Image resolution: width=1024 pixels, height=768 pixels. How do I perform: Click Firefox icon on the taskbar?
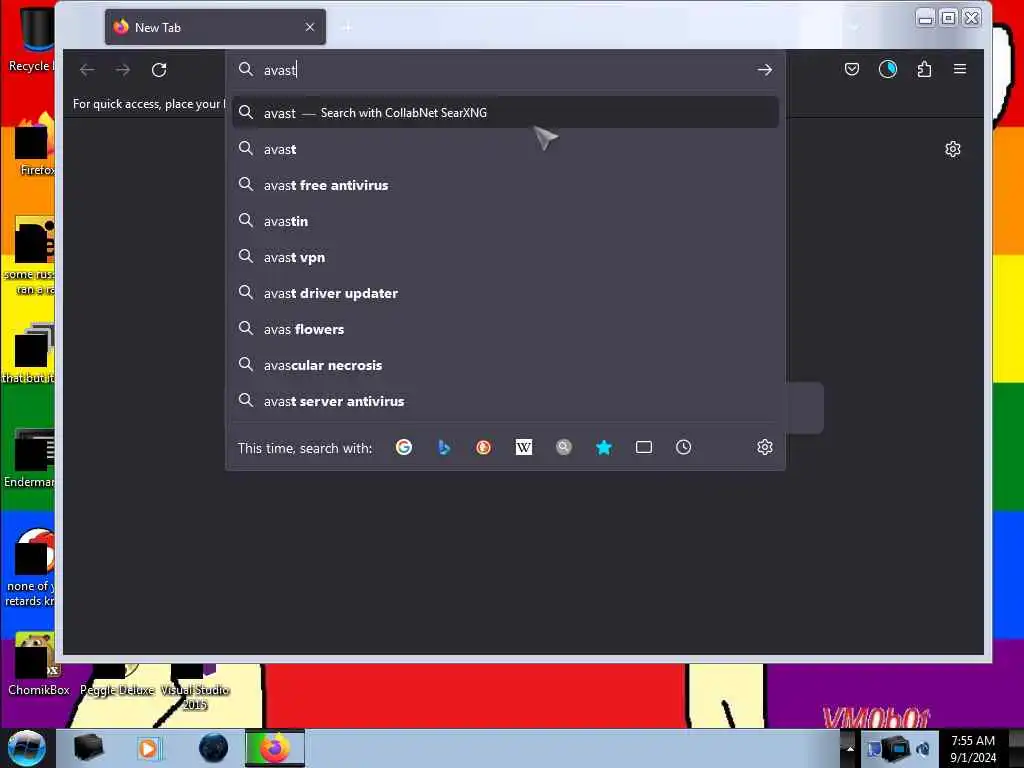[x=275, y=748]
